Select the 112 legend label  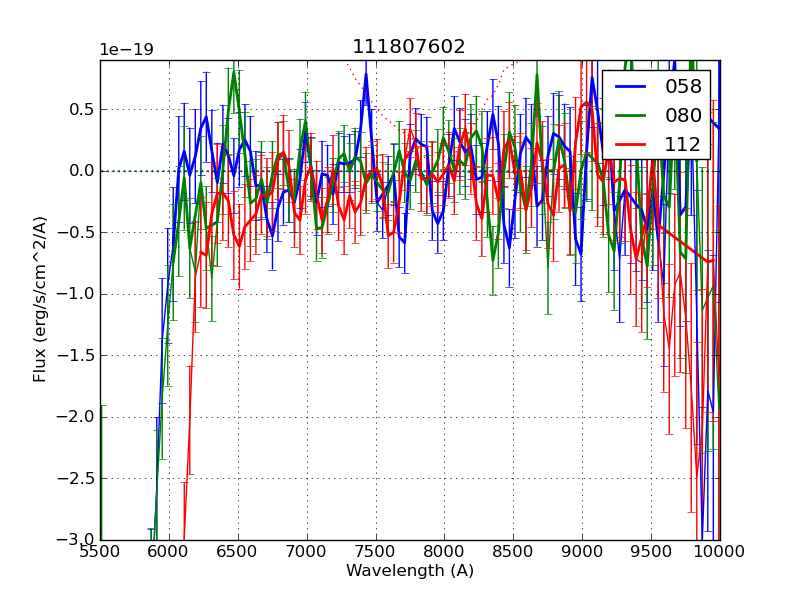tap(683, 145)
